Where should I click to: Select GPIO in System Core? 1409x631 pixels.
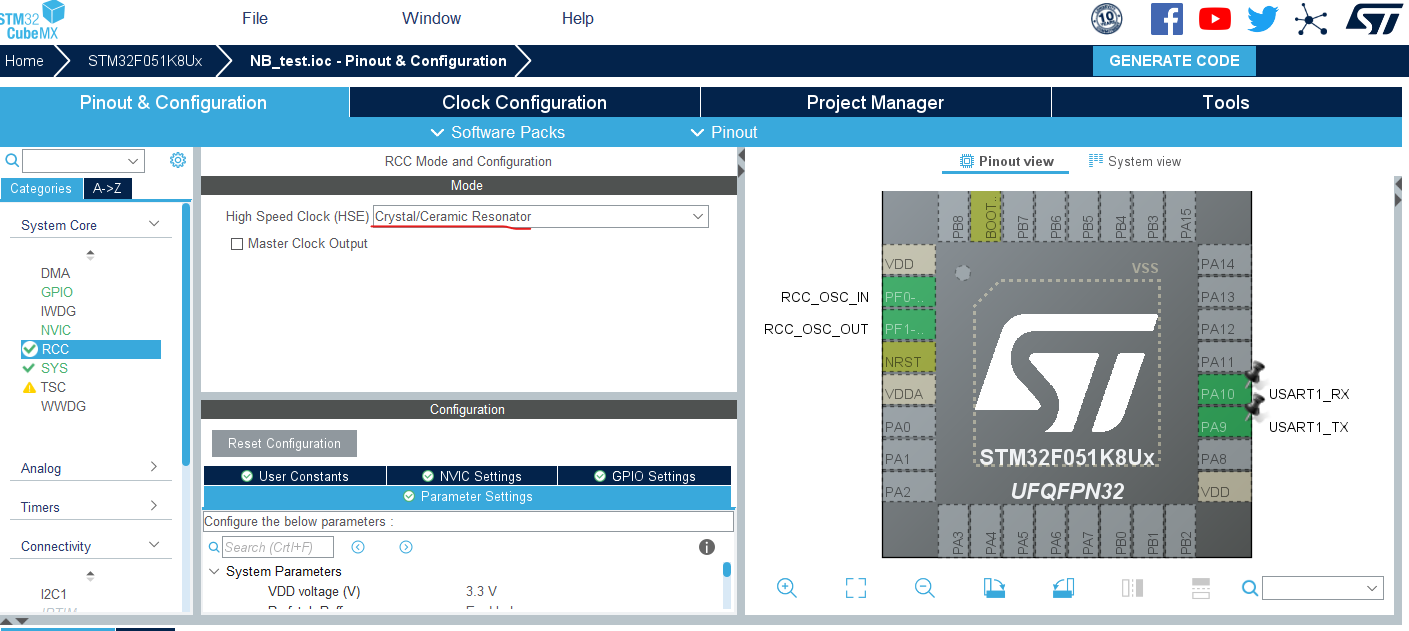click(57, 292)
